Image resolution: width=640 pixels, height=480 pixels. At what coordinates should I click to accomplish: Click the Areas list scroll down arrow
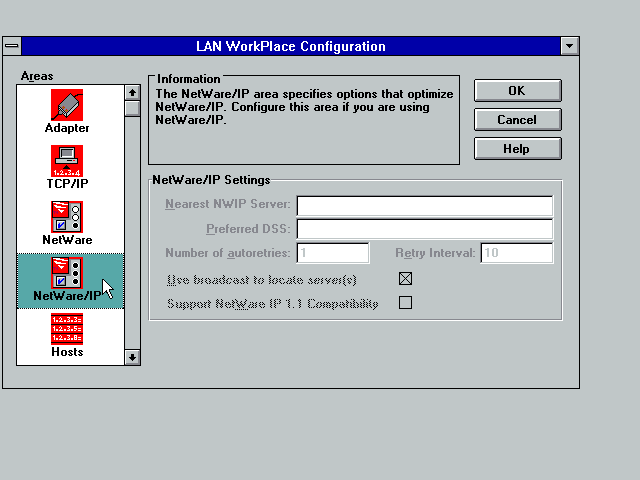pos(132,357)
